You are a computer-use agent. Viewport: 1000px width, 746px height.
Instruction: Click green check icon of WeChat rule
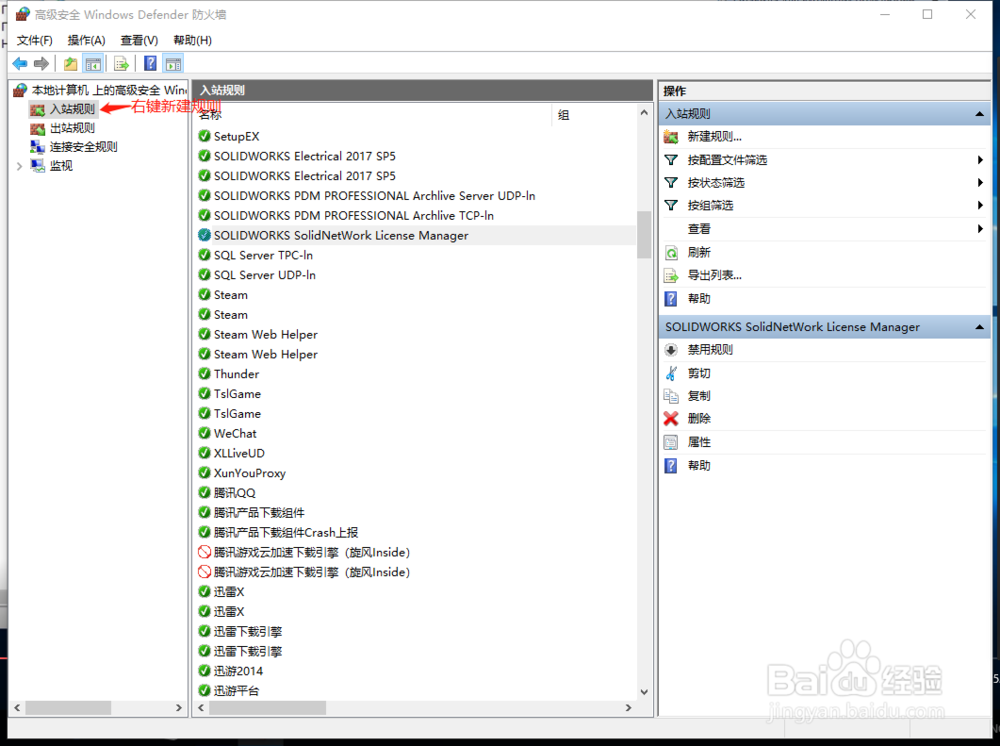pyautogui.click(x=204, y=433)
